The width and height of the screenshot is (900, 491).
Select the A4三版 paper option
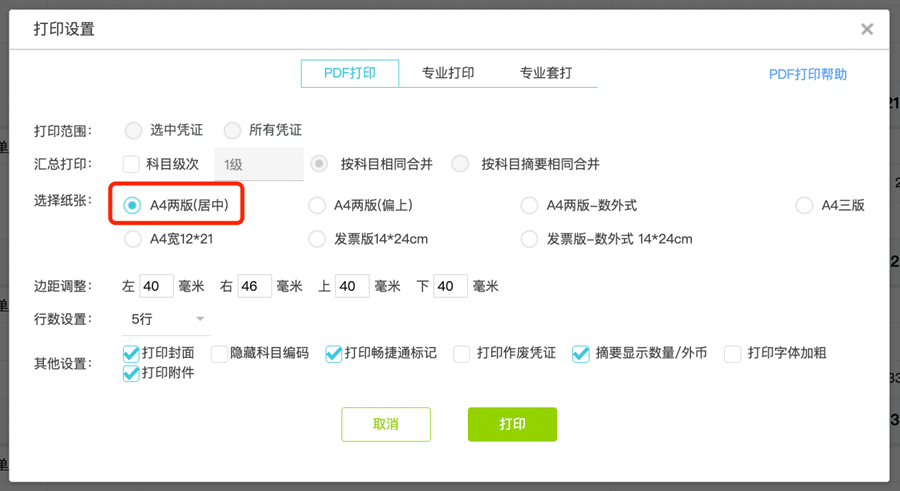pyautogui.click(x=804, y=205)
